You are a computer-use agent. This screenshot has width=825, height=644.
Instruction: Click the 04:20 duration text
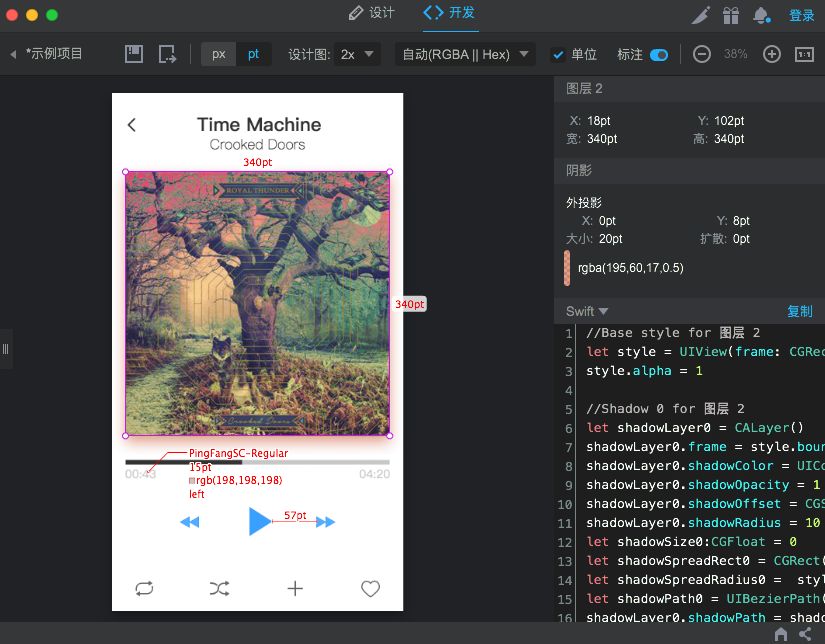click(x=375, y=474)
